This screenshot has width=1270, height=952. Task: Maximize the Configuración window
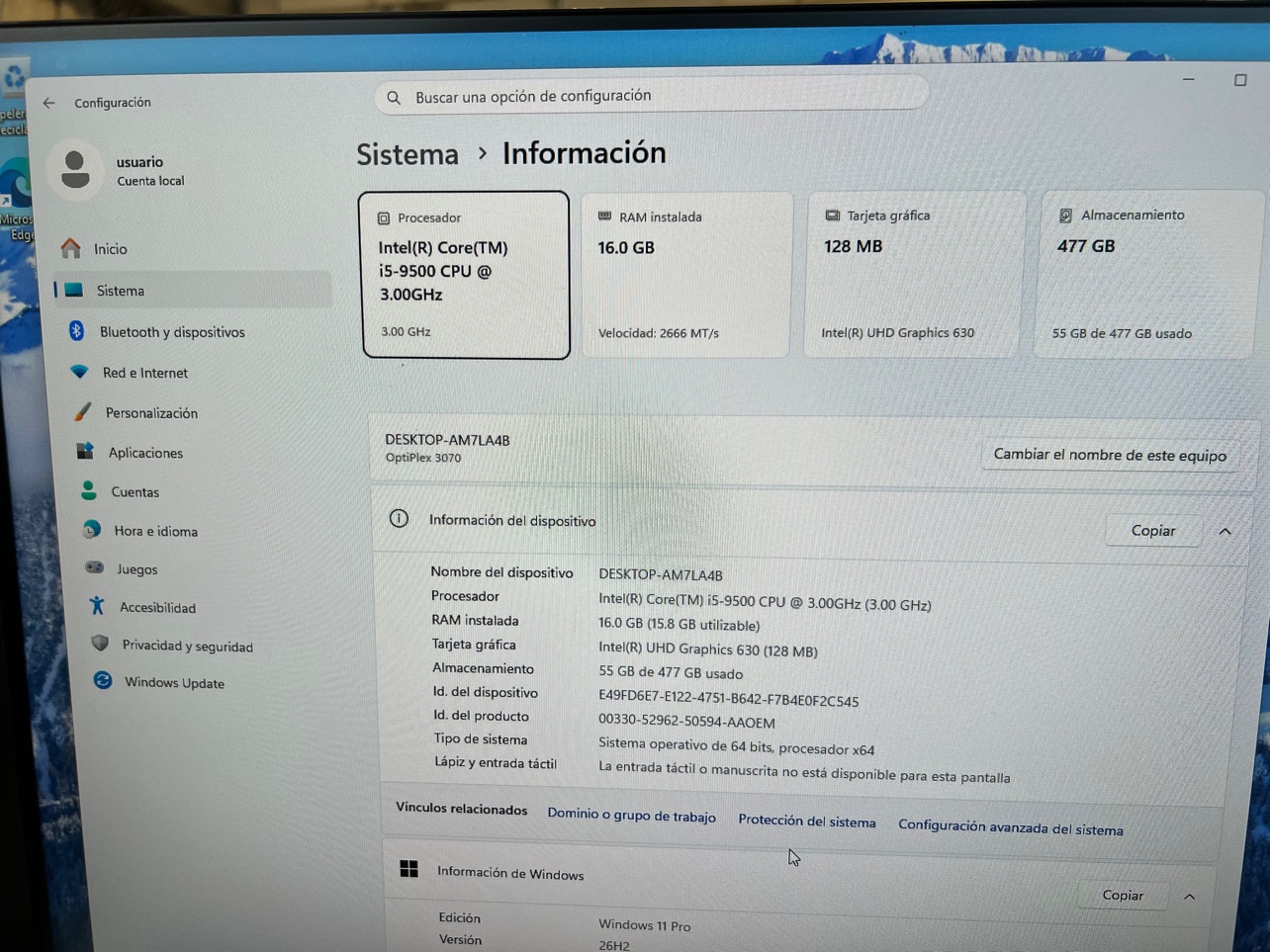point(1240,80)
